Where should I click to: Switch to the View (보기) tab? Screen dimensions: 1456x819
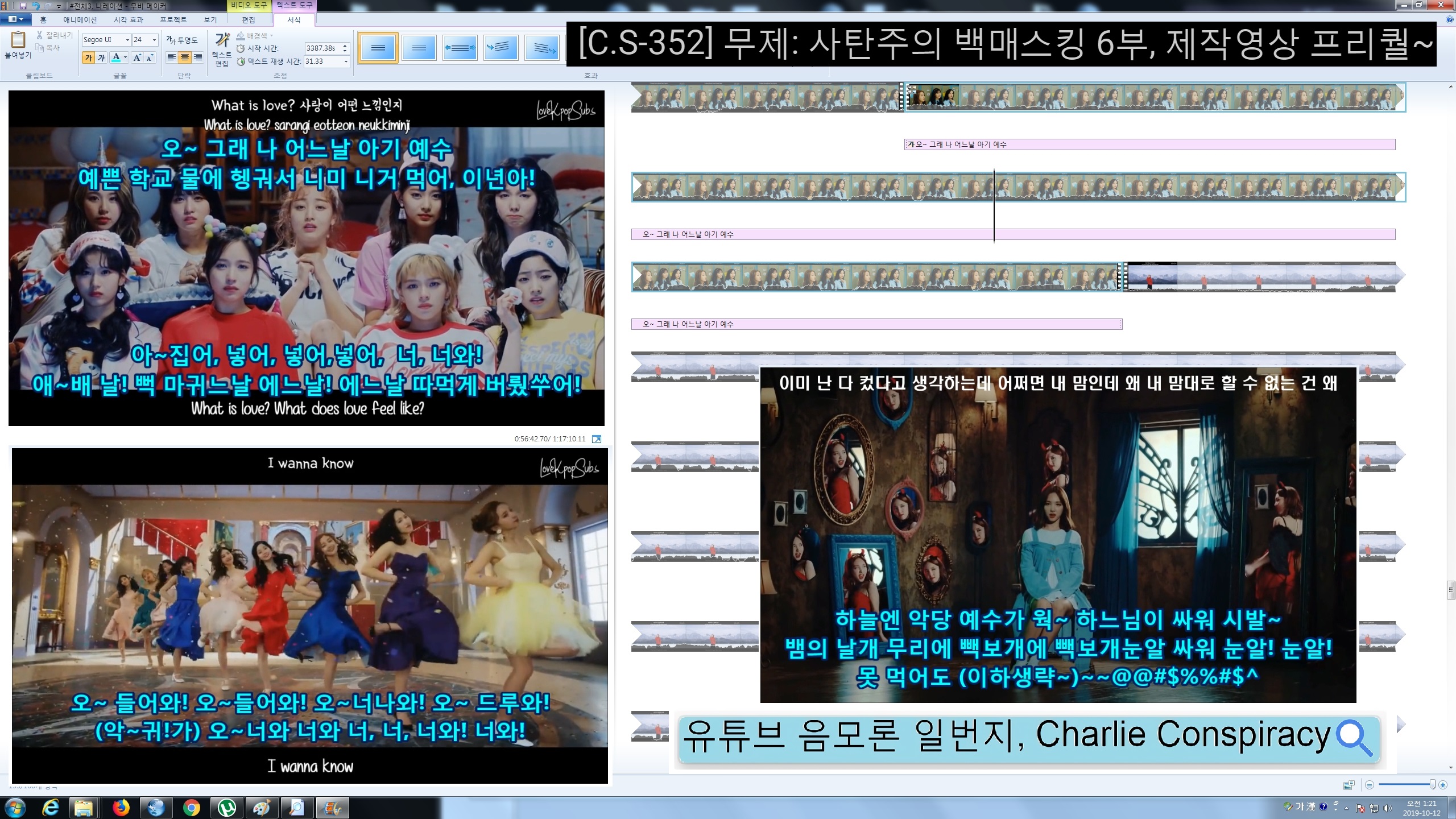point(210,19)
